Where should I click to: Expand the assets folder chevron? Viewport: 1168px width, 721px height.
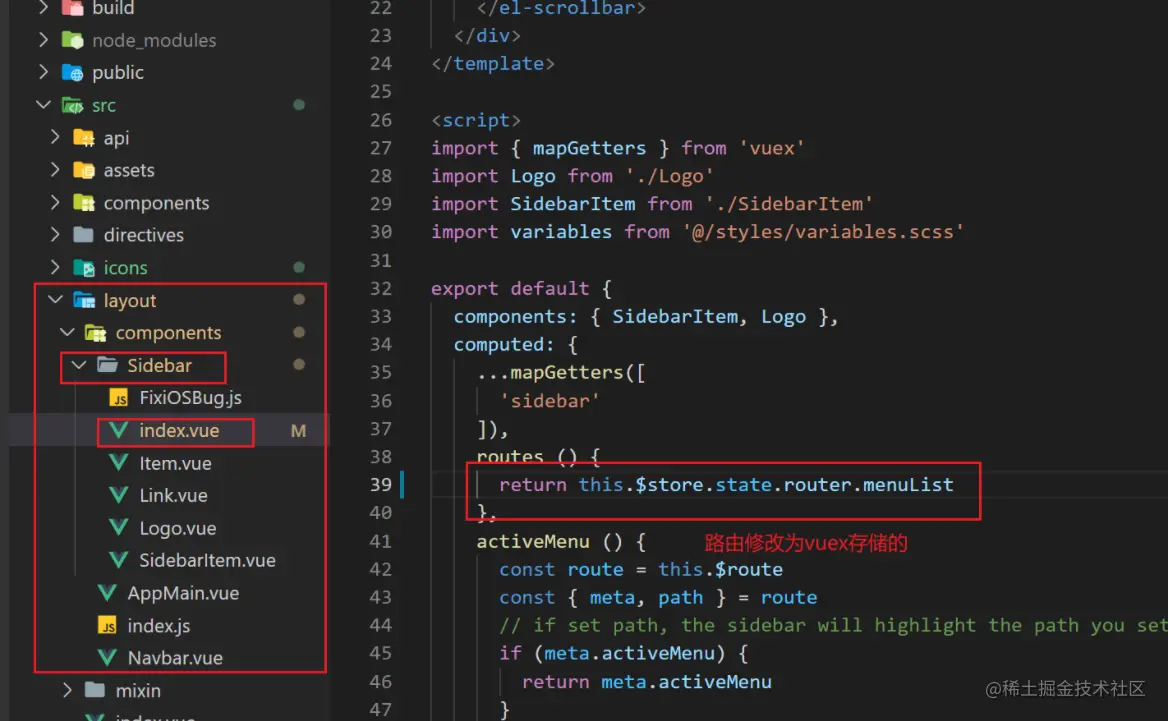click(55, 170)
